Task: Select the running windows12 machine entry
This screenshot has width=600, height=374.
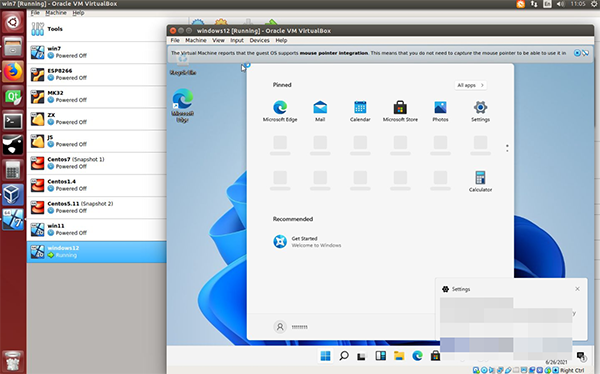Action: pyautogui.click(x=96, y=252)
